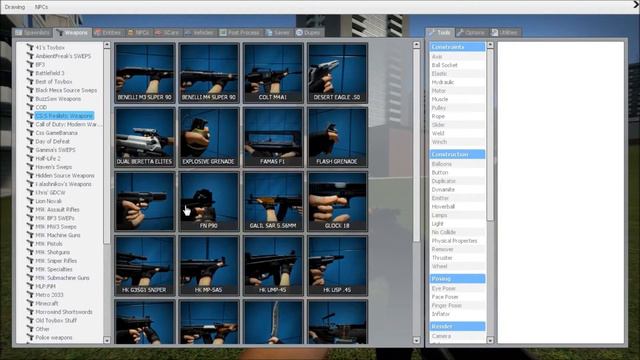Select the Galil SAR 5.56MM icon
The width and height of the screenshot is (640, 360).
tap(273, 202)
